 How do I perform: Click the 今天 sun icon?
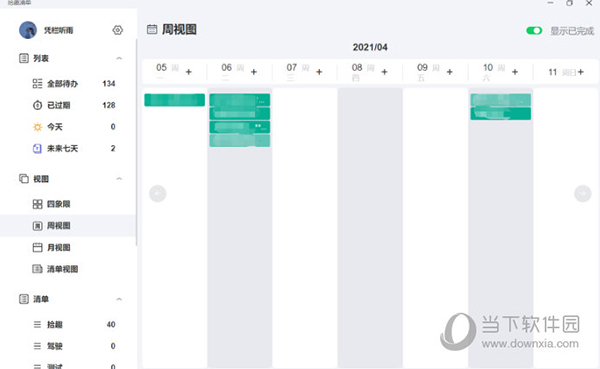tap(37, 127)
